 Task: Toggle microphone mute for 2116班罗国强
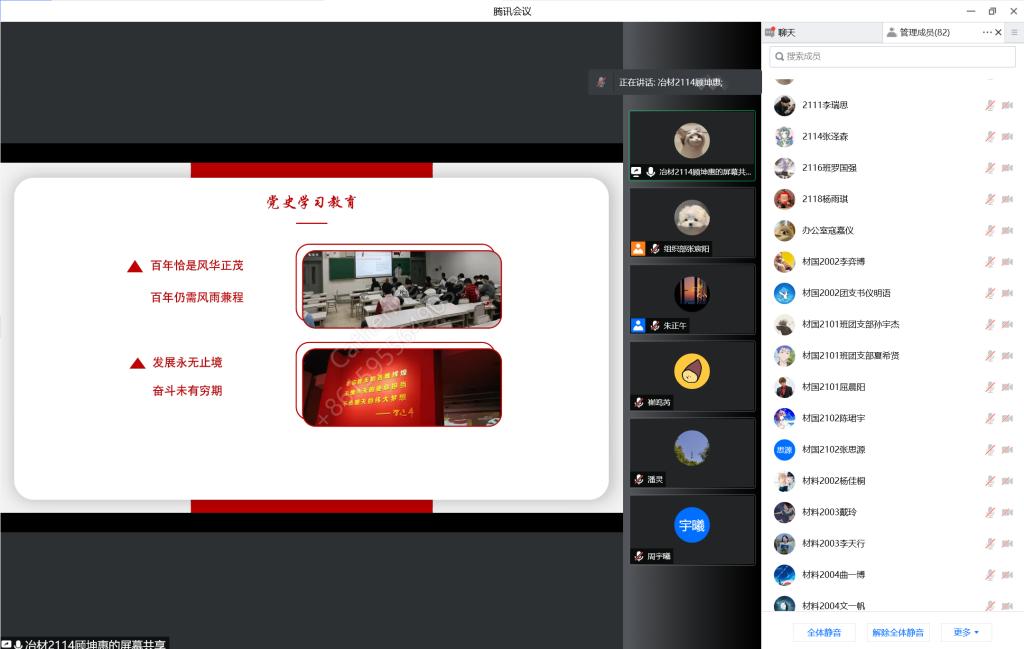[990, 168]
